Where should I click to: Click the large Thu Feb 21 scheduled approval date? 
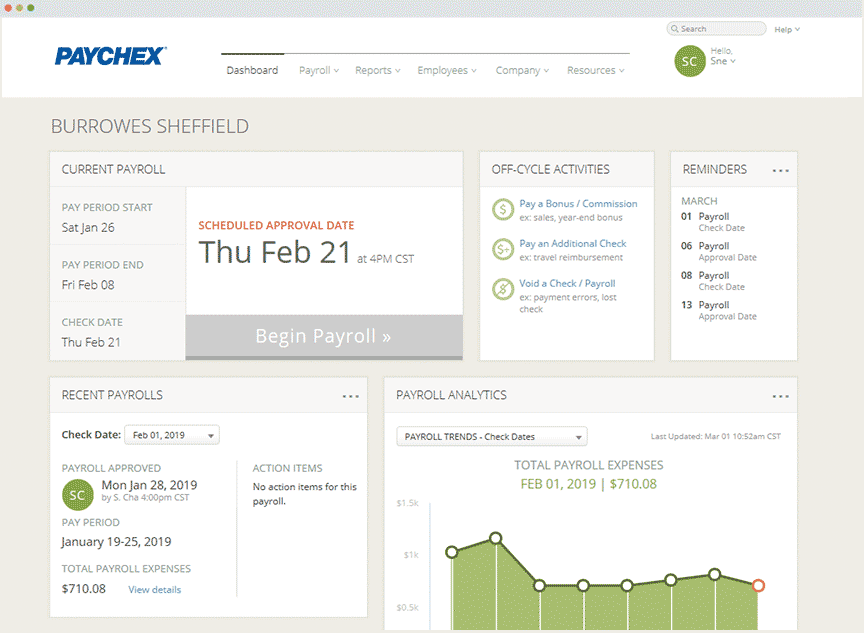tap(275, 253)
